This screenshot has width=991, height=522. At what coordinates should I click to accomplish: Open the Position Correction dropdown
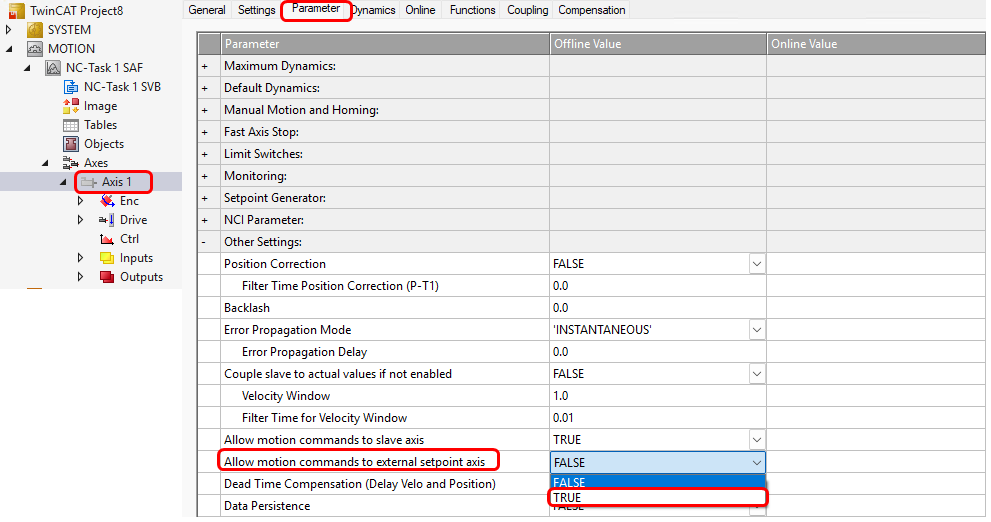point(757,264)
